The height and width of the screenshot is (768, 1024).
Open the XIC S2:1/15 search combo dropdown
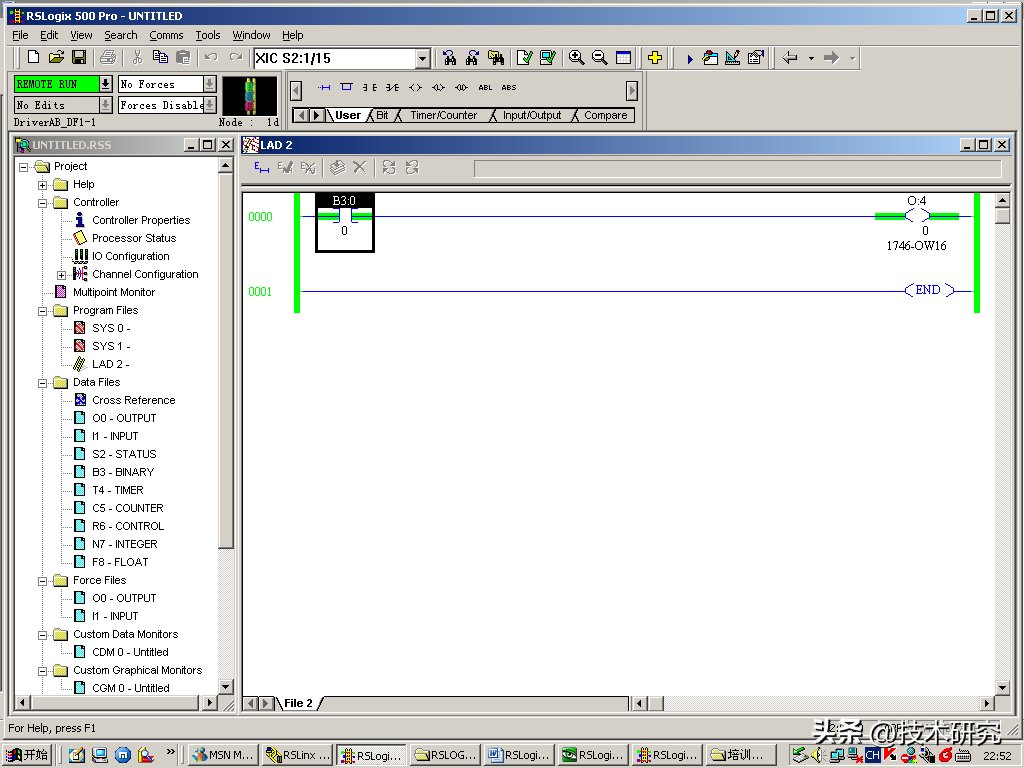tap(422, 59)
